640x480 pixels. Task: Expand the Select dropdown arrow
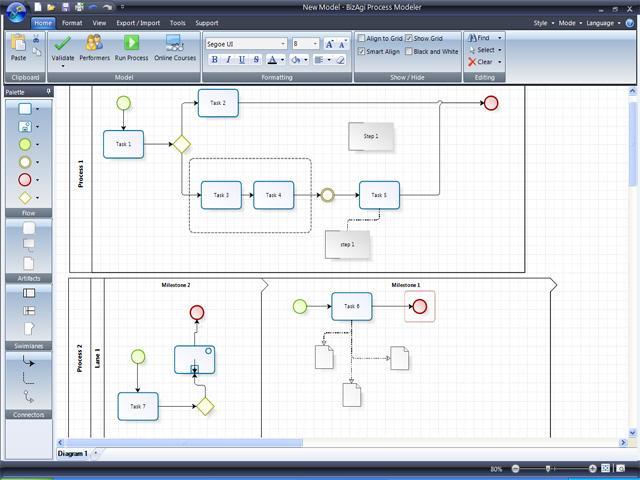coord(500,50)
